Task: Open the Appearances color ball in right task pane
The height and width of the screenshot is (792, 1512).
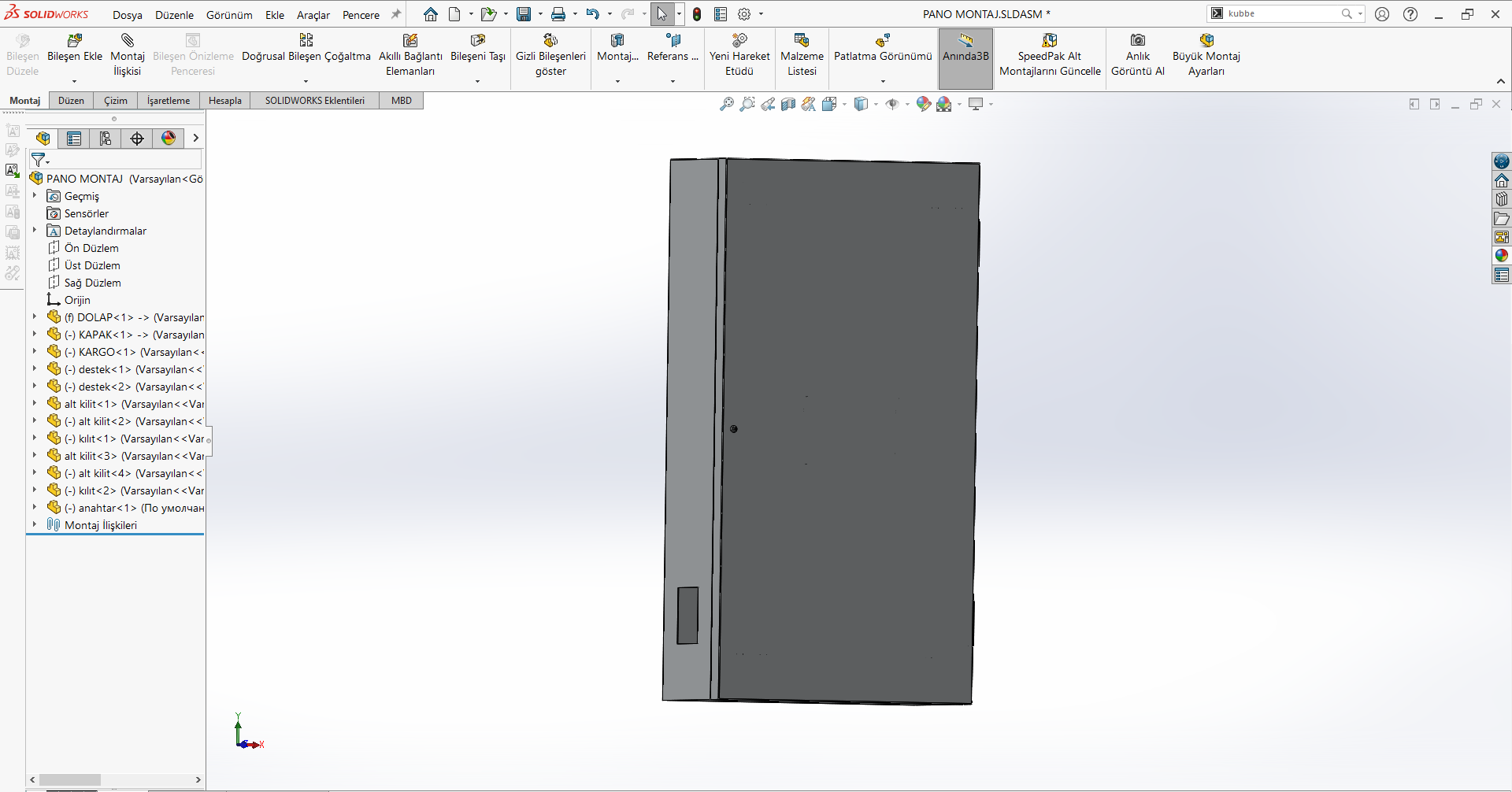Action: coord(1501,255)
